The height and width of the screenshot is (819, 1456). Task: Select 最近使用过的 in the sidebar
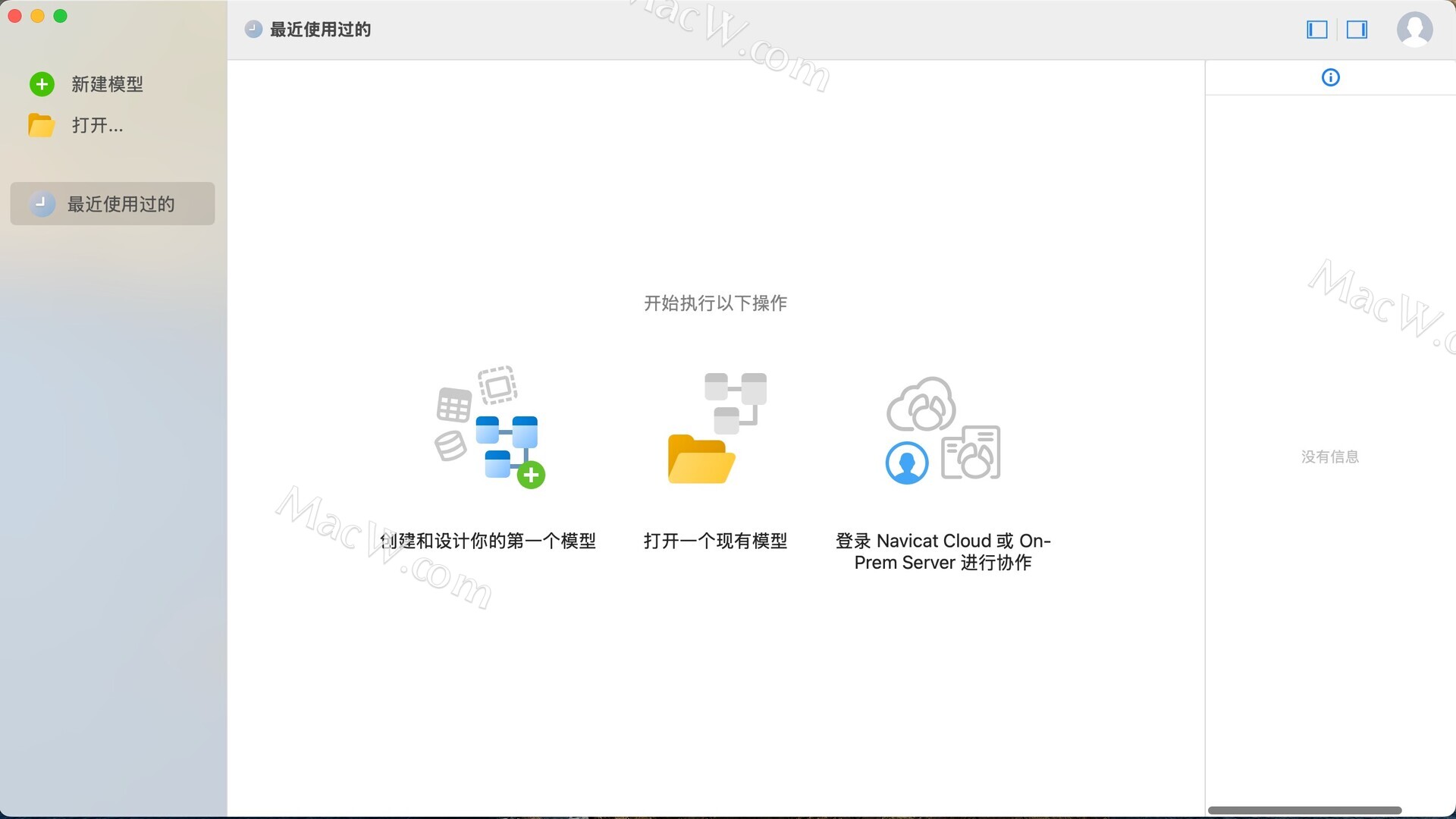(112, 203)
